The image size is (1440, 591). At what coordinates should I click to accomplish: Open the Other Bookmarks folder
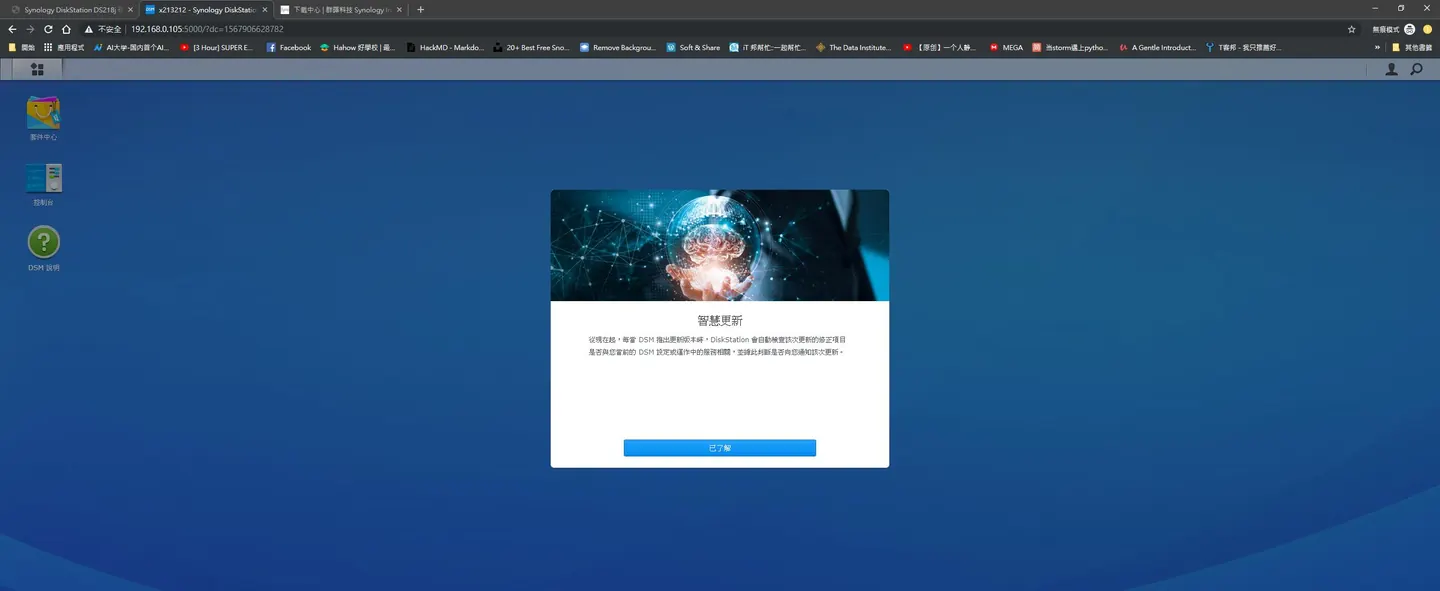pos(1412,47)
